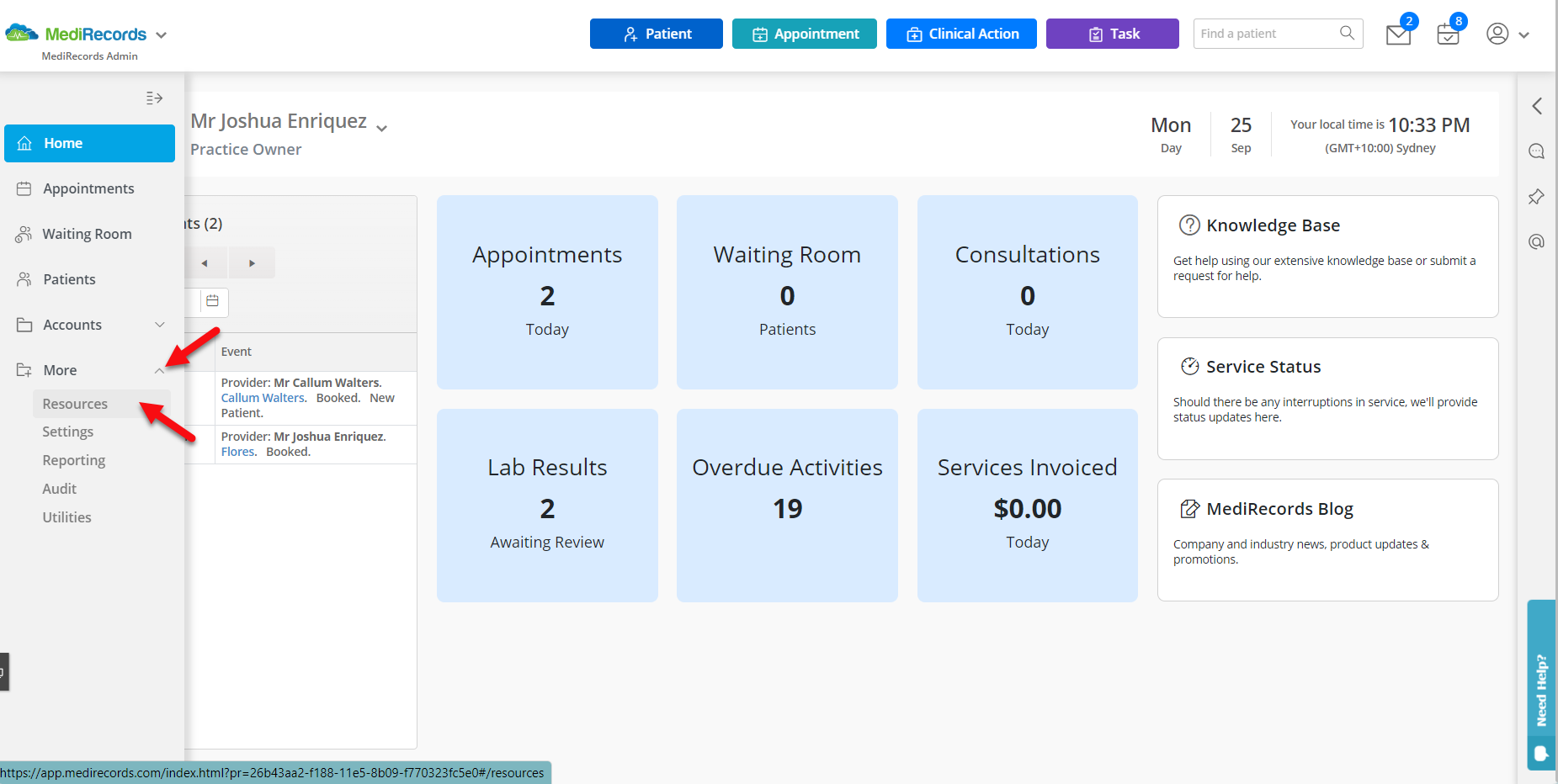The image size is (1558, 784).
Task: Expand the Accounts chevron arrow
Action: point(160,325)
